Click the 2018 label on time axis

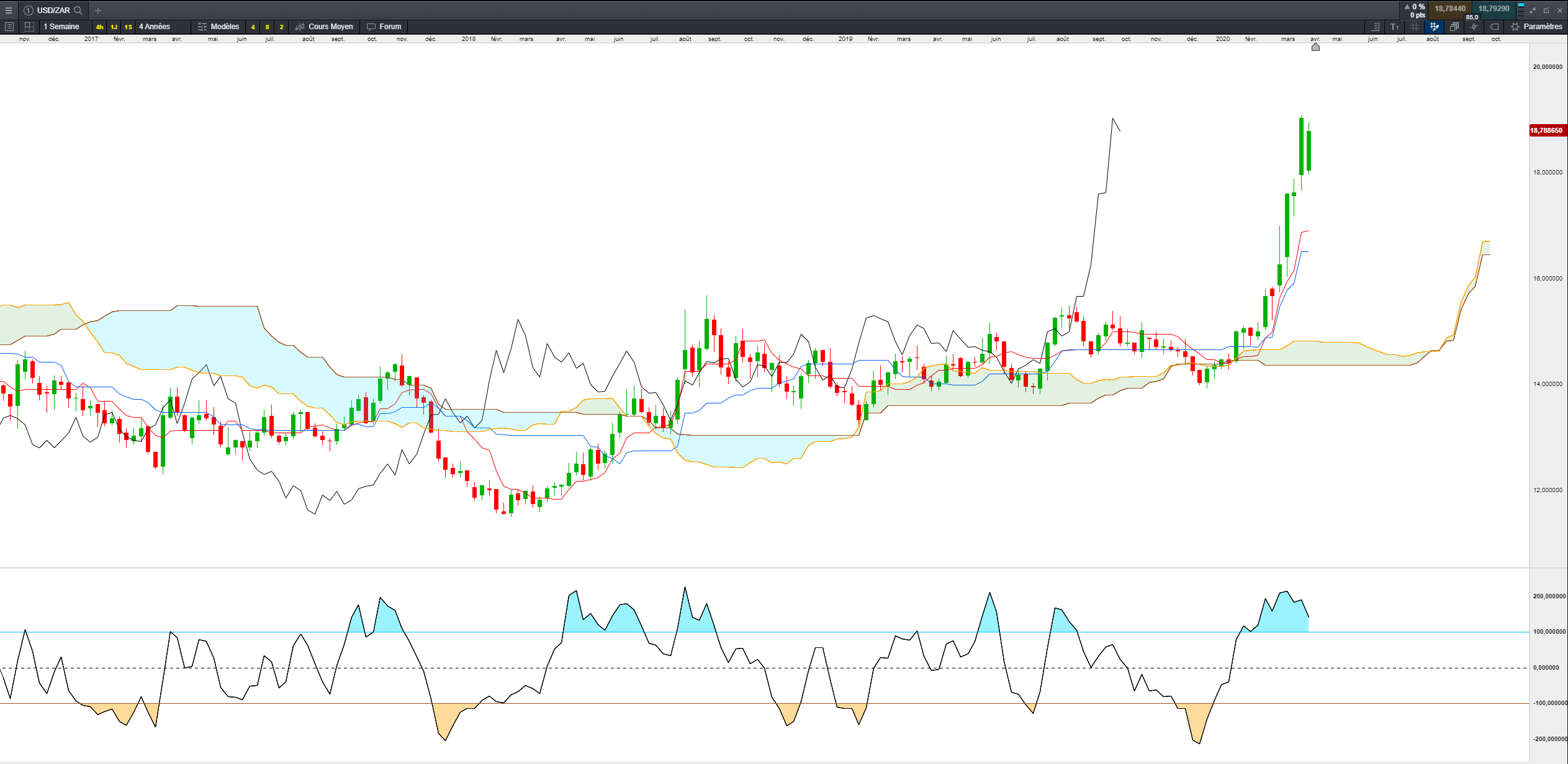[469, 38]
